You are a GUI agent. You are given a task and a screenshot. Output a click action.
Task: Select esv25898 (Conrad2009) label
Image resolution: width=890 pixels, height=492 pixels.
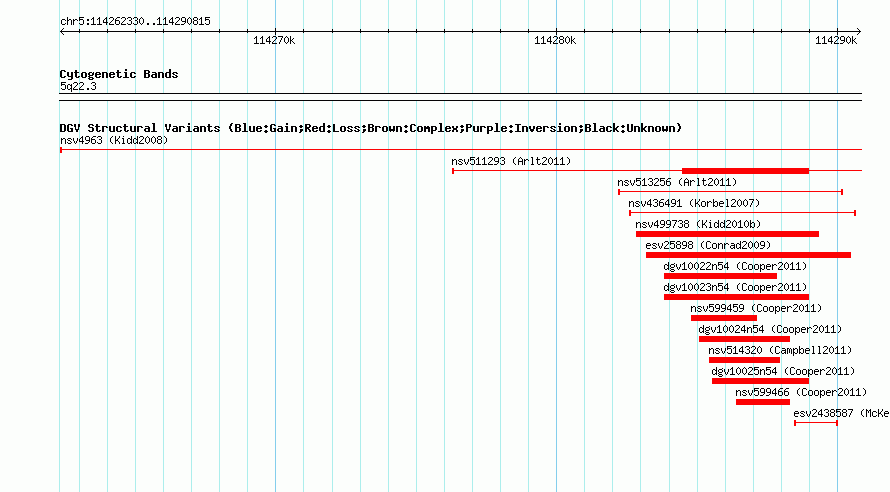coord(708,245)
